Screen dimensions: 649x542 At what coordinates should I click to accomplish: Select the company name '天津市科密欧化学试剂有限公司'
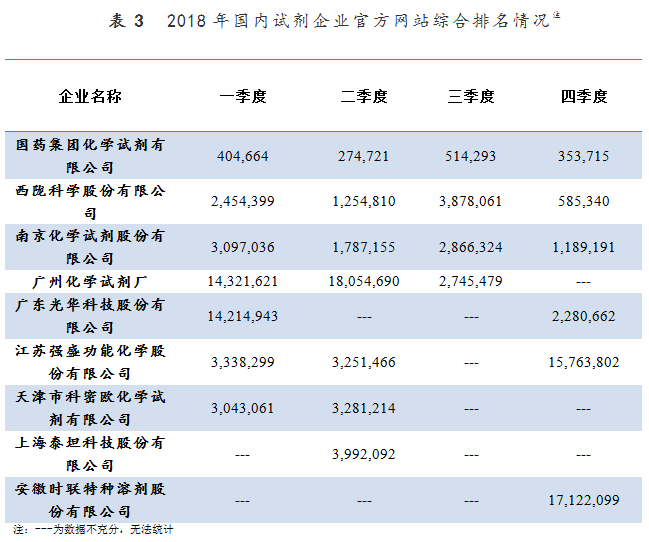91,407
